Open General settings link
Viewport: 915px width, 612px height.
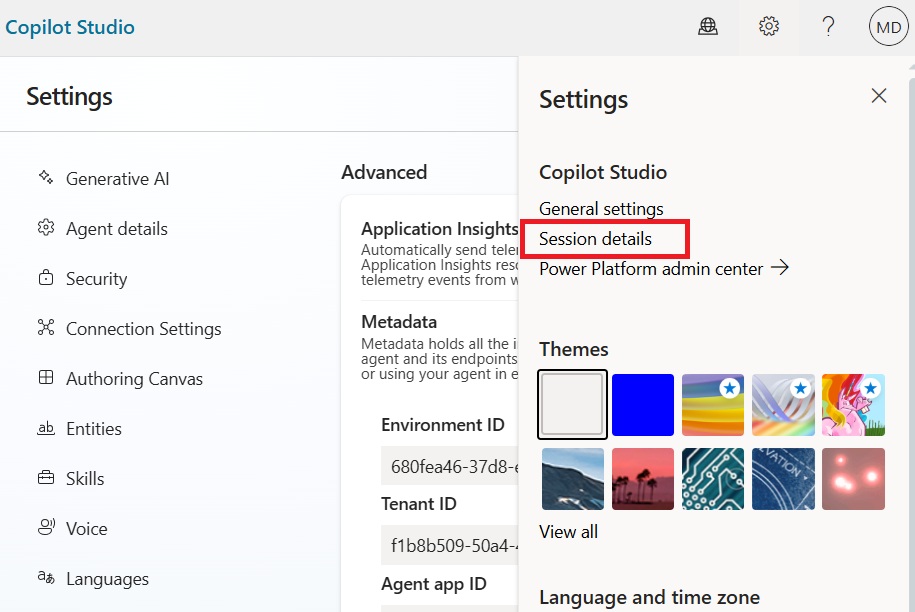click(601, 209)
